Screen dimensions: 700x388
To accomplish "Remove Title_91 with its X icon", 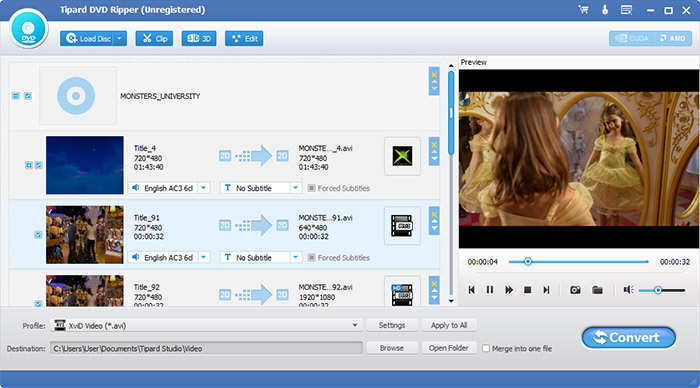I will [x=434, y=214].
